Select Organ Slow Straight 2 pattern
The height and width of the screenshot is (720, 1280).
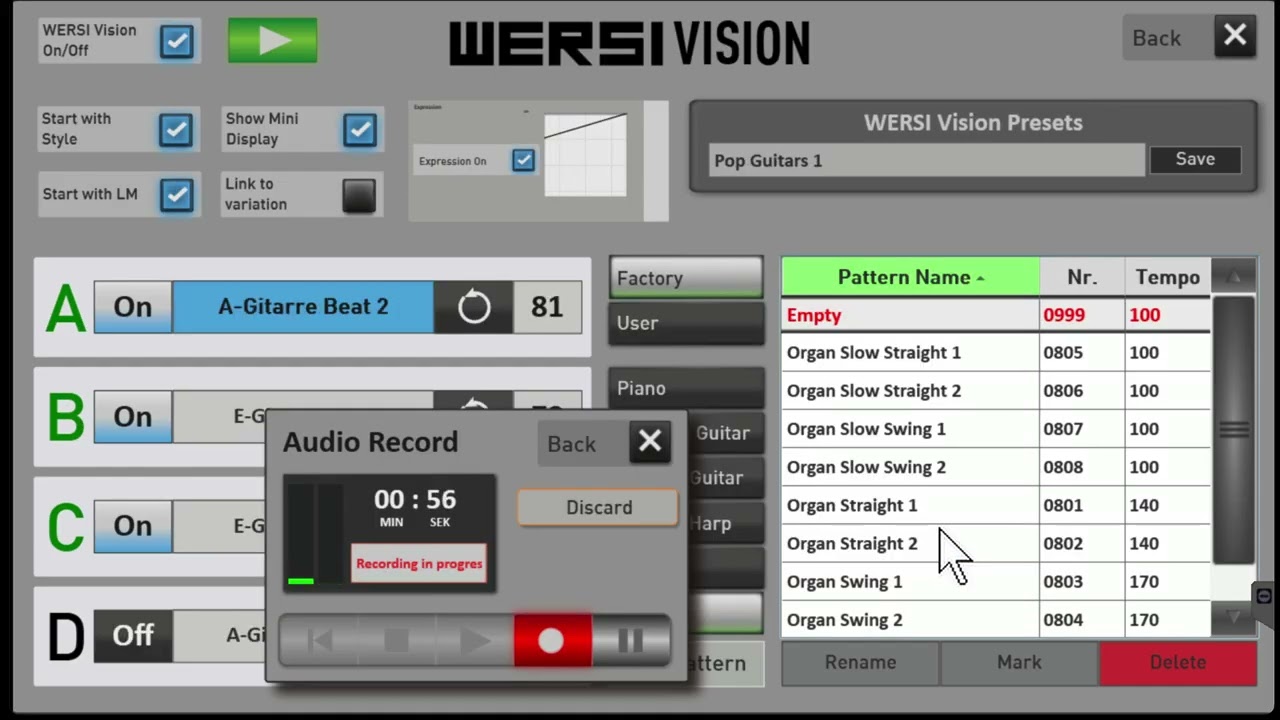point(995,391)
